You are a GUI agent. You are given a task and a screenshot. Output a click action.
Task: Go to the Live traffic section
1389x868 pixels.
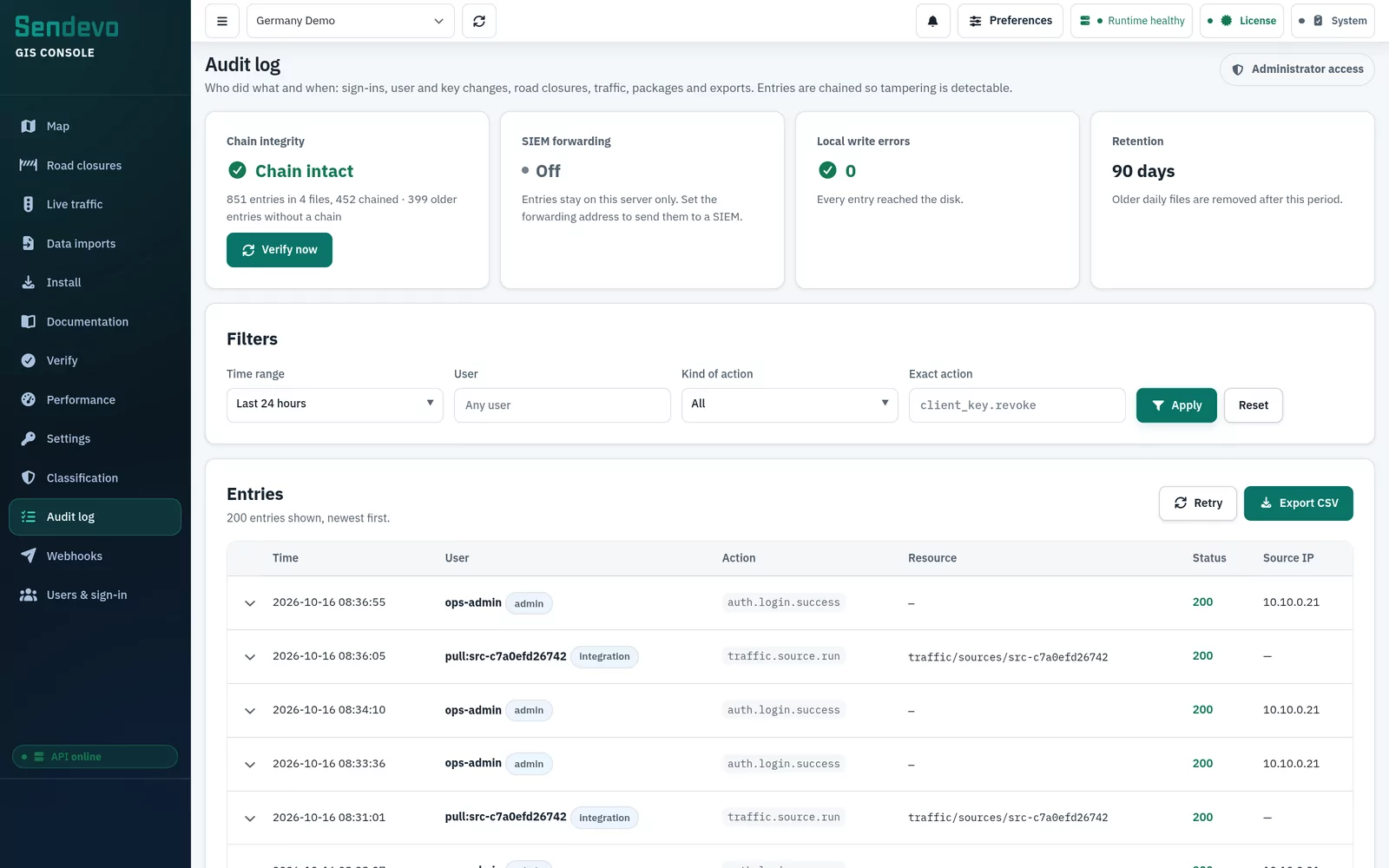[x=95, y=204]
